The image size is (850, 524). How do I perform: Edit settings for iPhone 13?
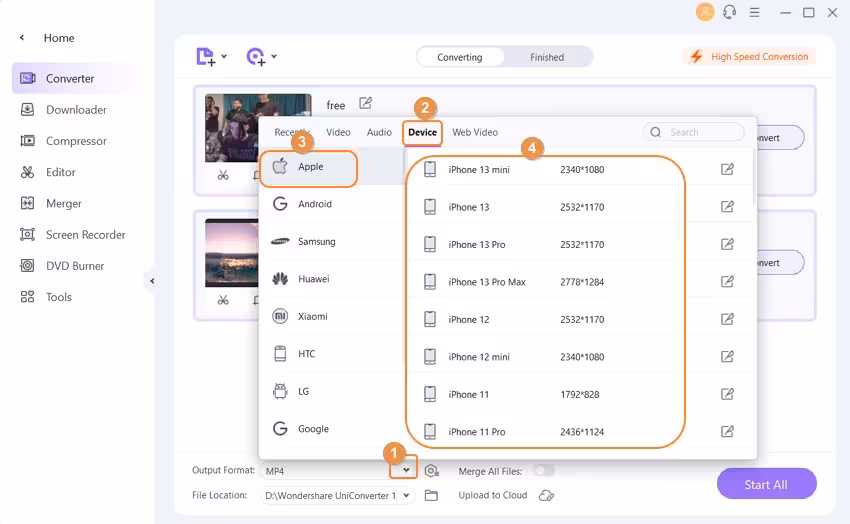[x=727, y=206]
